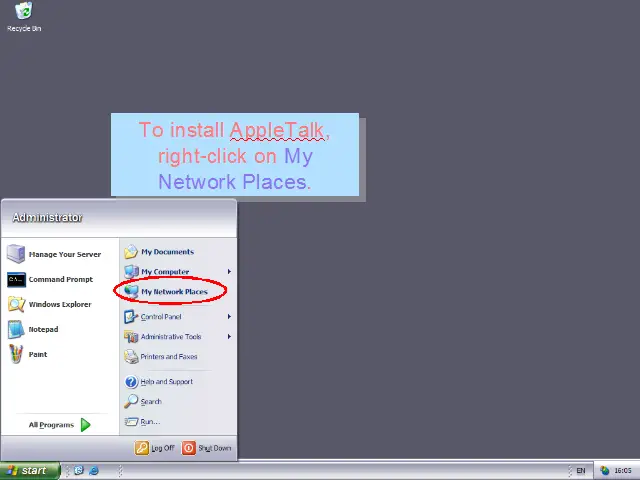Click the All Programs label
This screenshot has width=640, height=480.
[51, 425]
